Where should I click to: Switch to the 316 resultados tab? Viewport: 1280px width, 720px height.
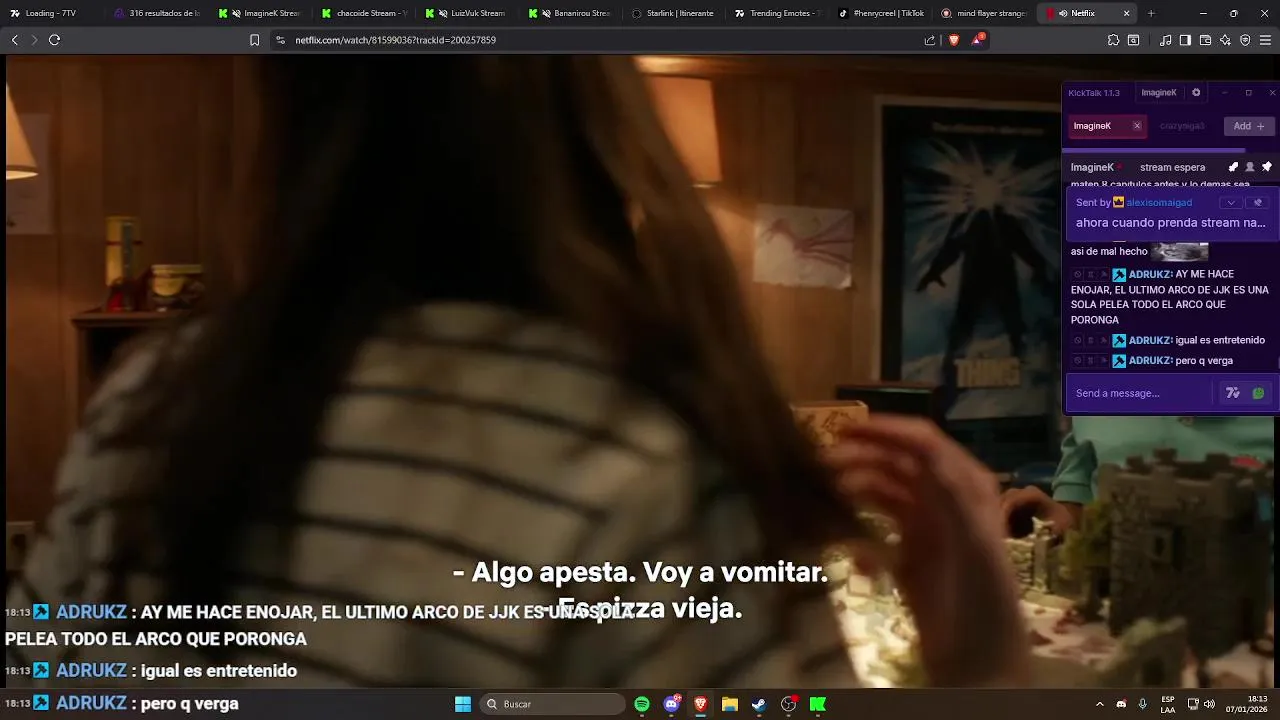157,13
